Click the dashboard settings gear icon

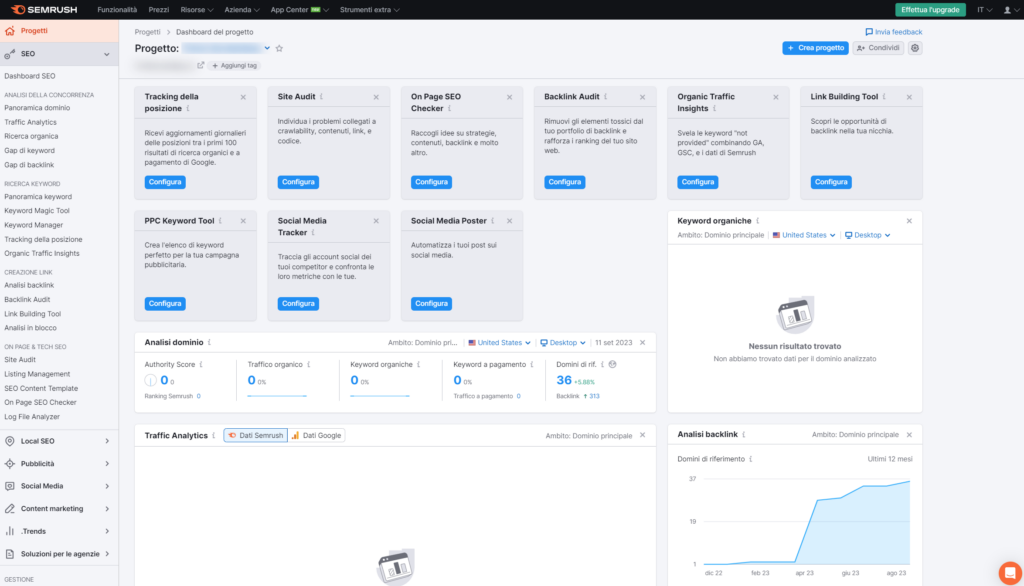(914, 47)
